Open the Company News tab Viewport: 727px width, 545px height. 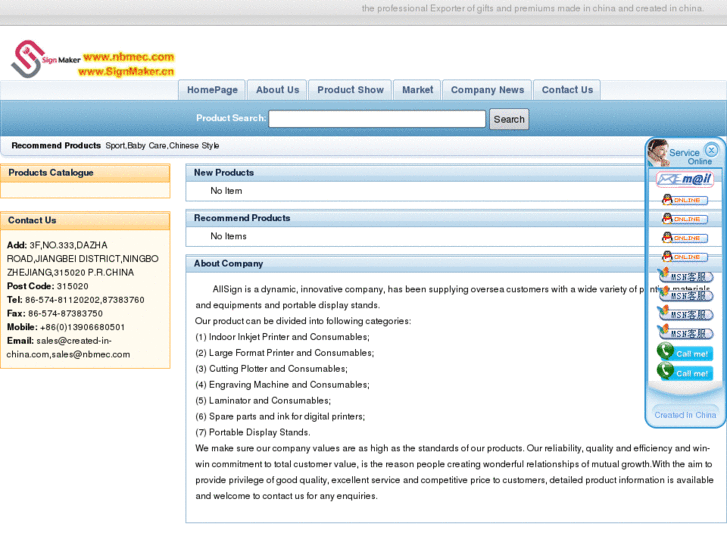pos(487,90)
